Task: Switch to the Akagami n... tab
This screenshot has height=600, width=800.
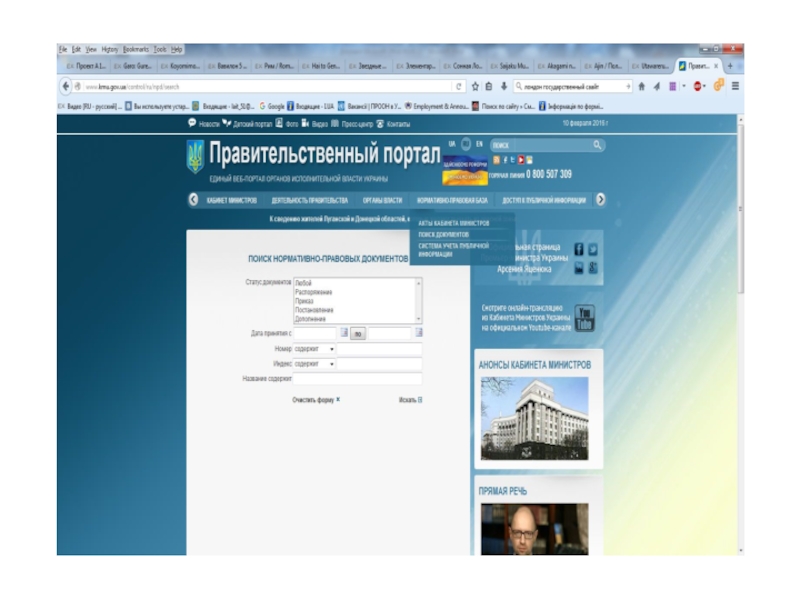Action: [556, 66]
